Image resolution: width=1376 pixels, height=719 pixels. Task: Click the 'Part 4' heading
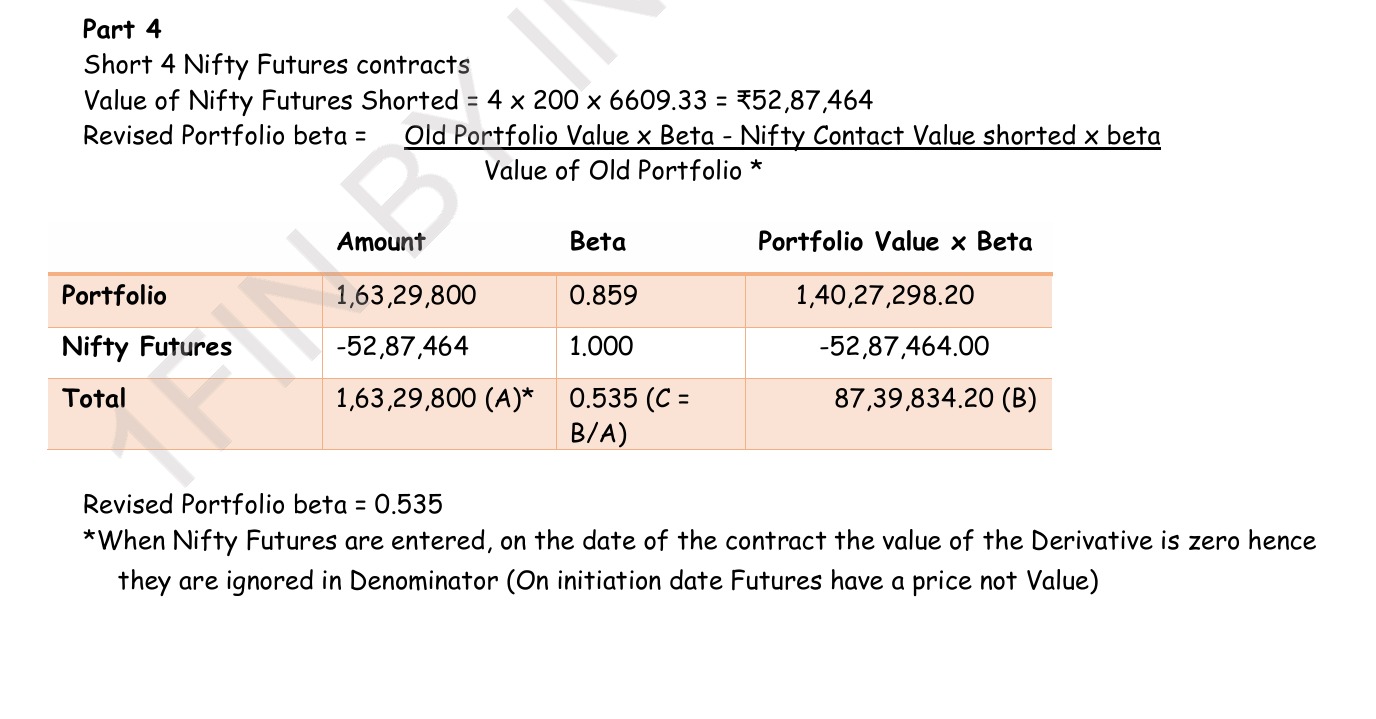point(122,29)
